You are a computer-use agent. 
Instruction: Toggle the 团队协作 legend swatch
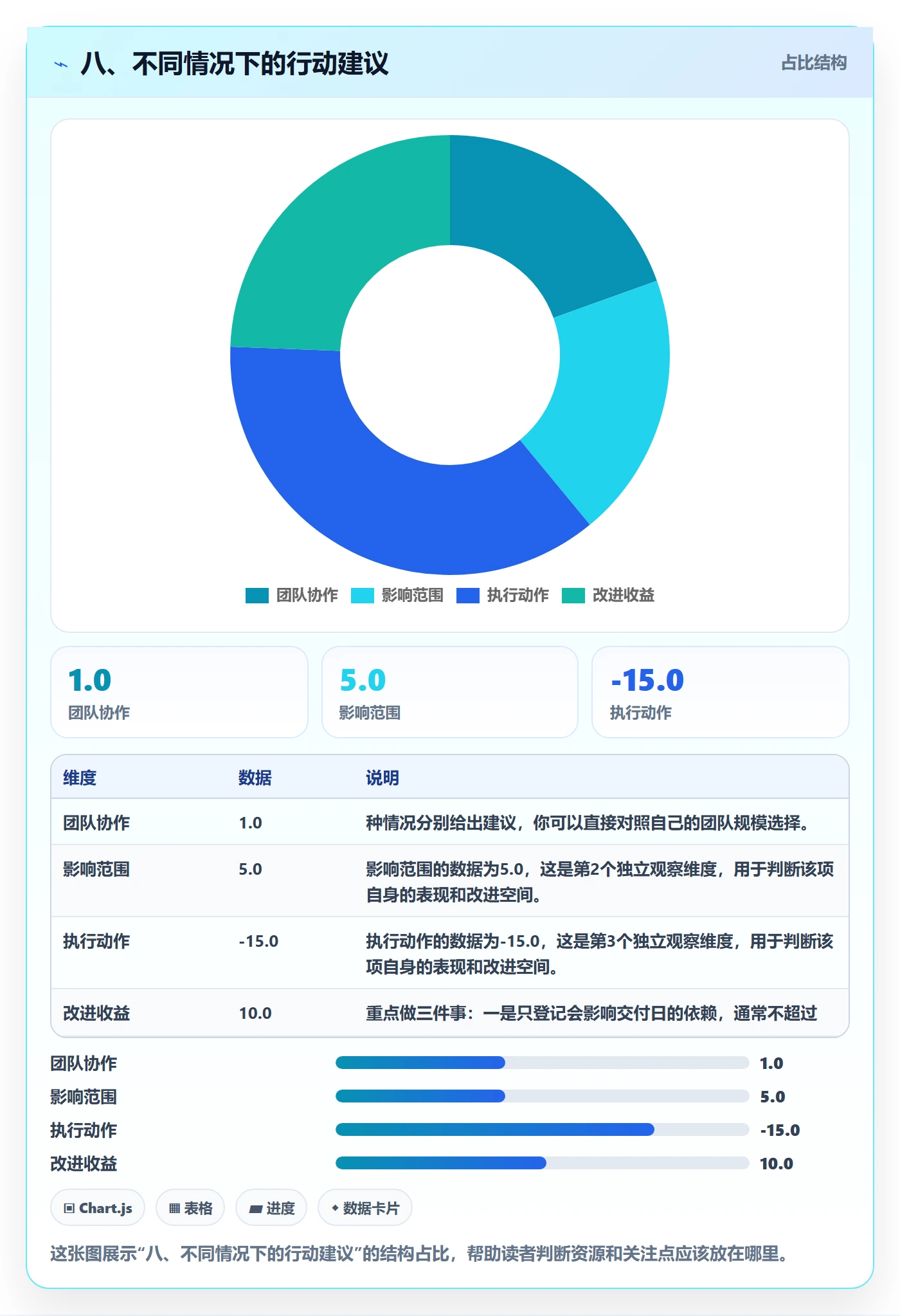256,596
